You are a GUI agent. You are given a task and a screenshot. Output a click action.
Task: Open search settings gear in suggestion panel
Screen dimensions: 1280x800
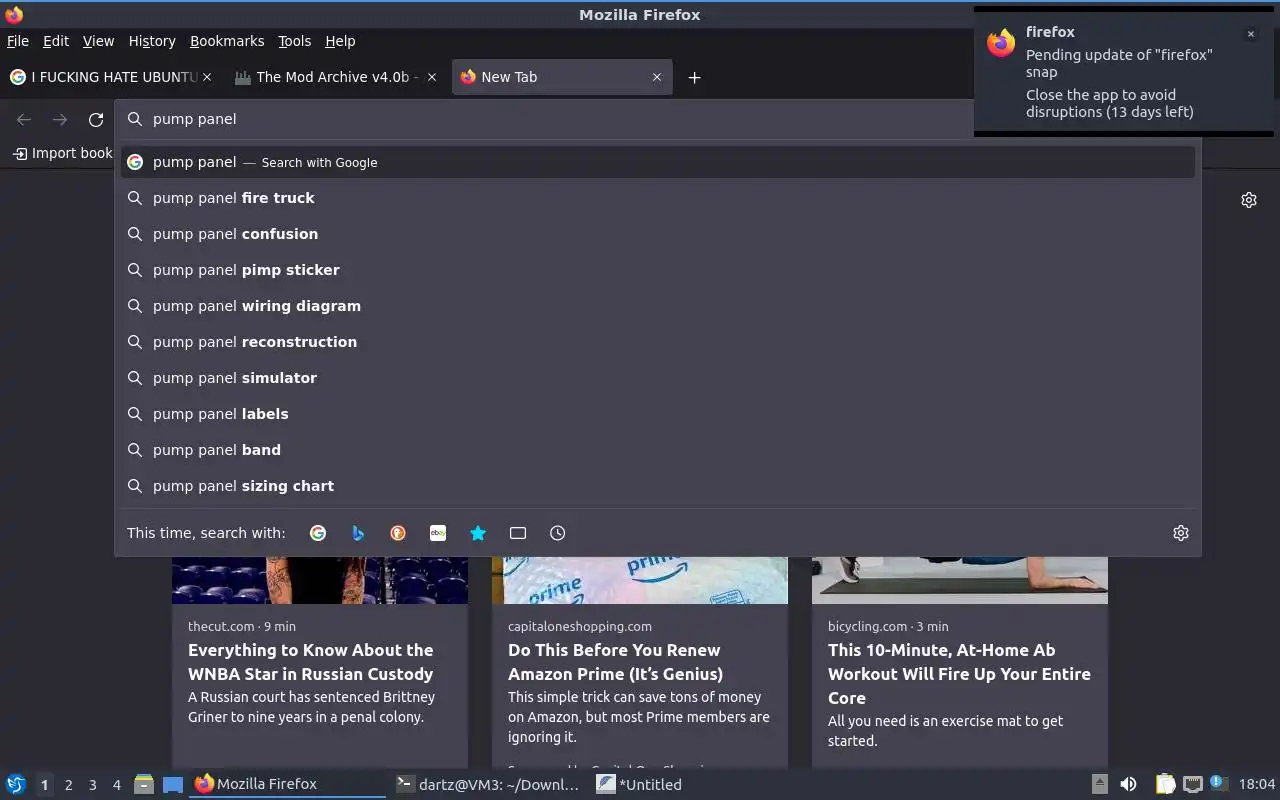click(x=1181, y=533)
